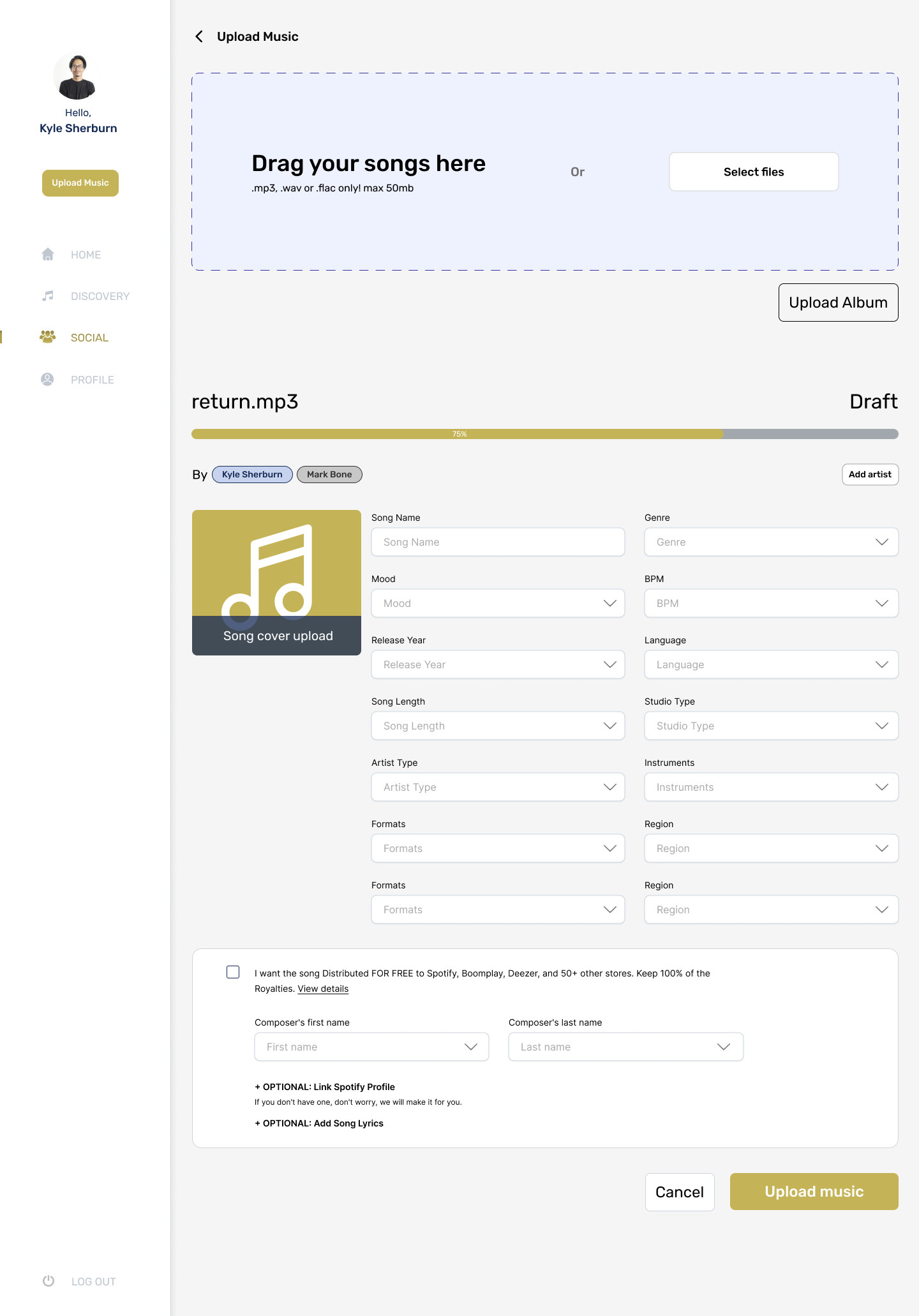Click LOG OUT in the sidebar
Screen dimensions: 919x1316
click(94, 1282)
